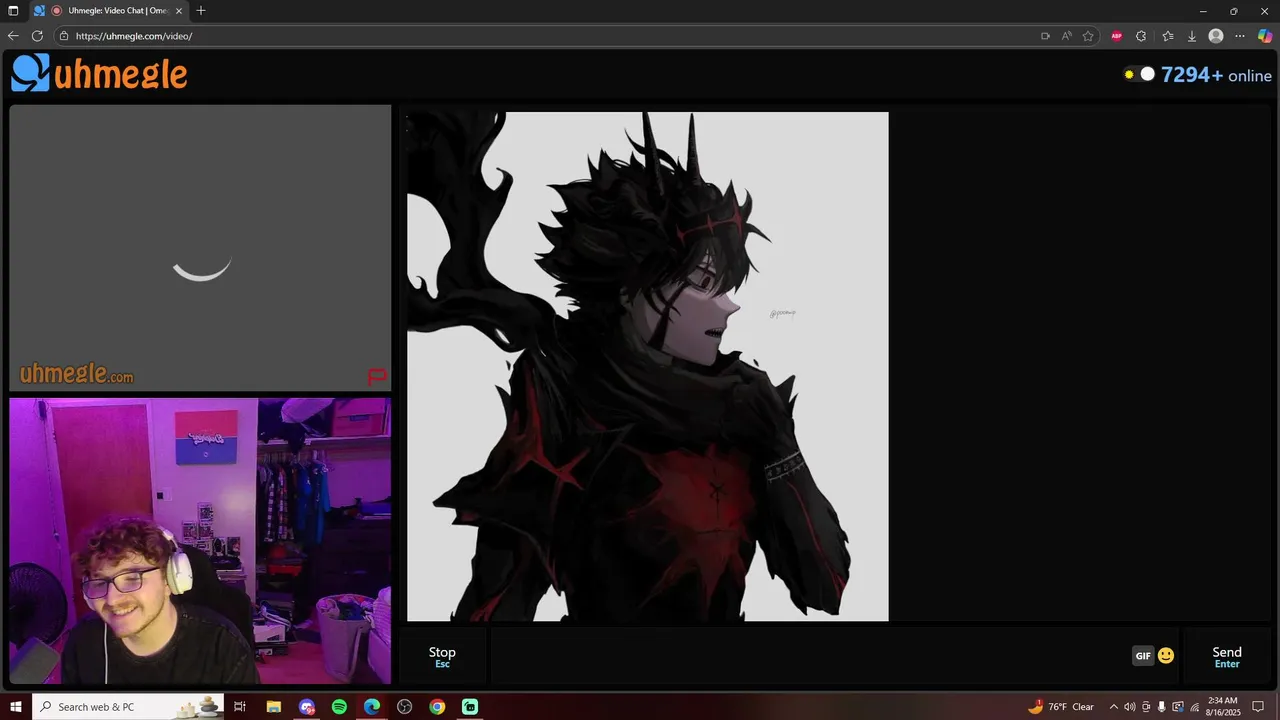
Task: Open File Explorer from taskbar
Action: [x=273, y=707]
